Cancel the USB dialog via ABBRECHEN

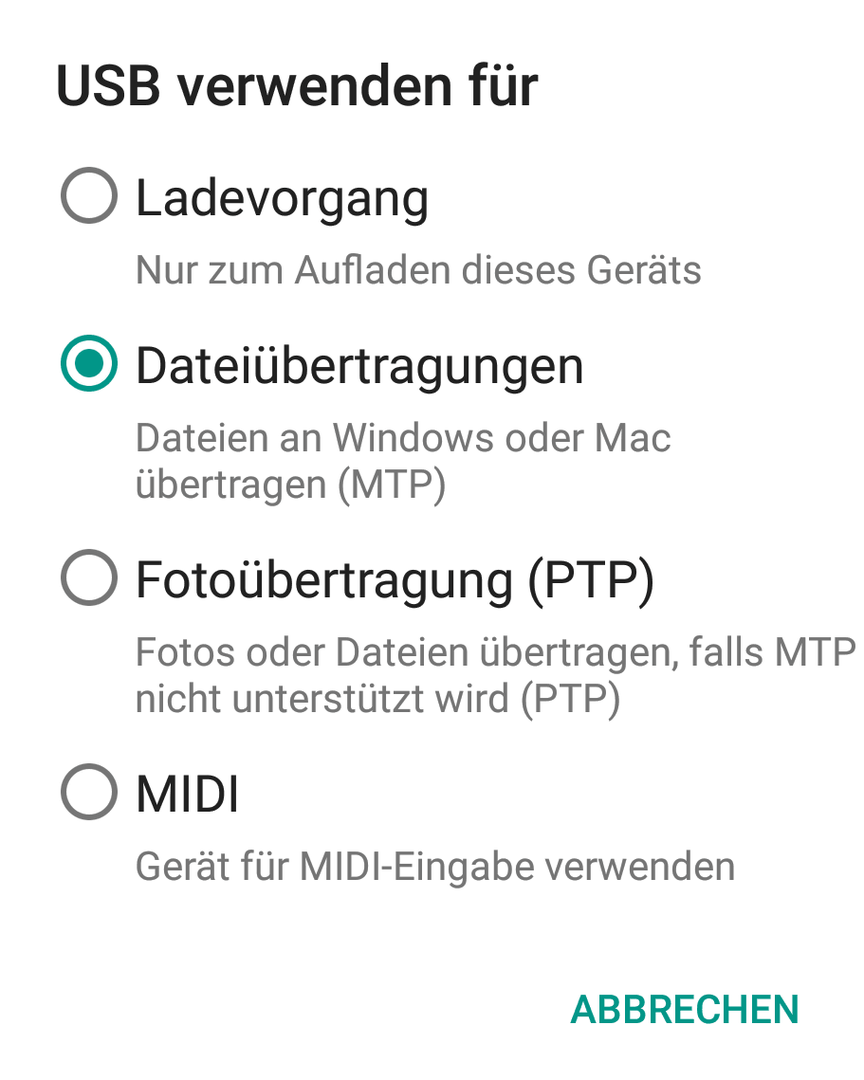pyautogui.click(x=684, y=1009)
